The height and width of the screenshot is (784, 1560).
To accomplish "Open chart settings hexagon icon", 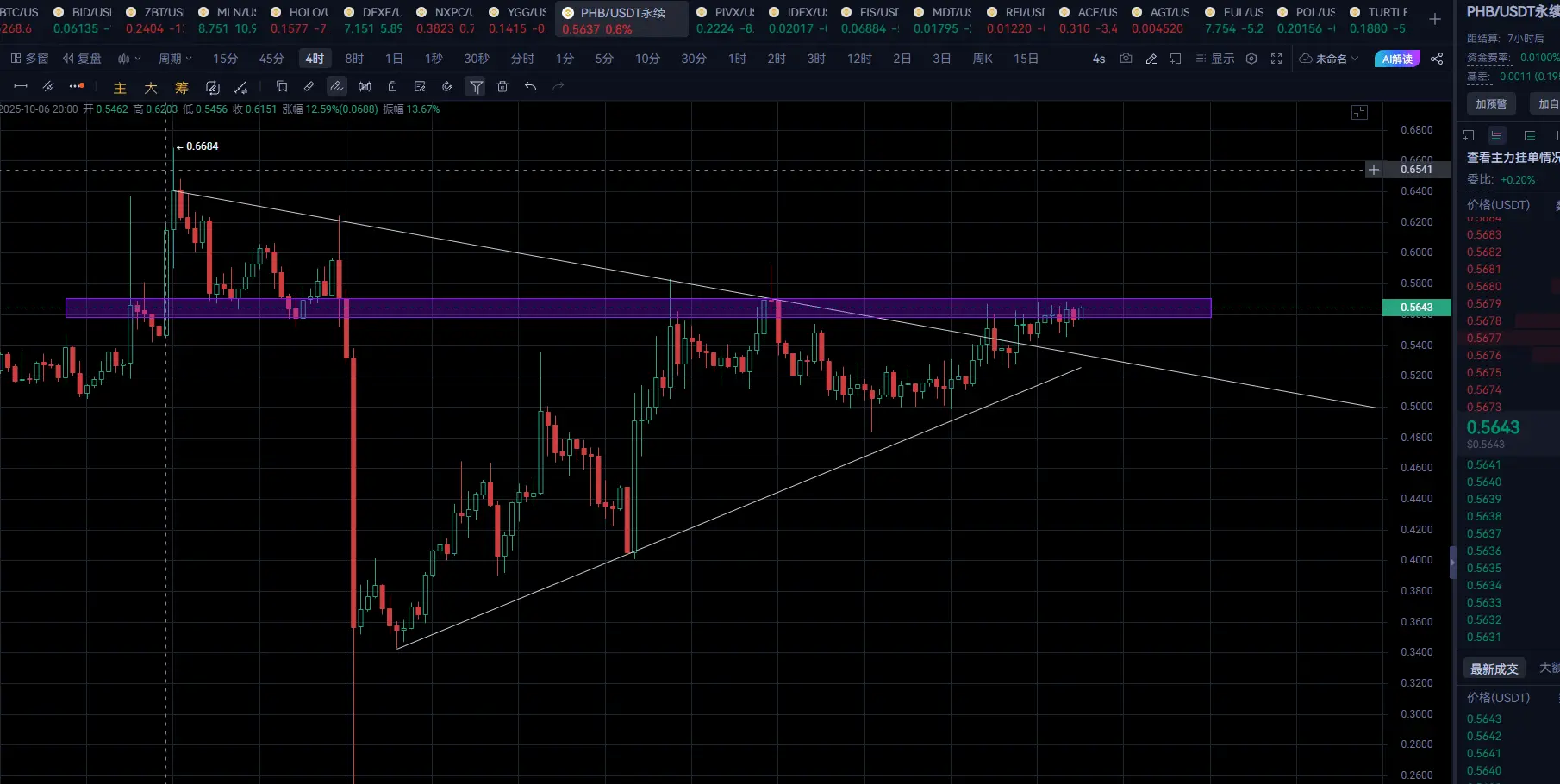I will tap(1251, 59).
